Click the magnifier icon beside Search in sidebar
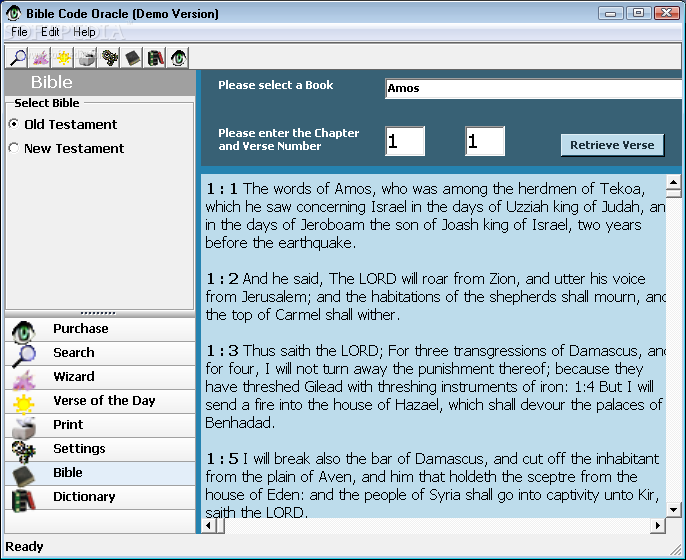Screen dimensions: 686x560 (23, 355)
